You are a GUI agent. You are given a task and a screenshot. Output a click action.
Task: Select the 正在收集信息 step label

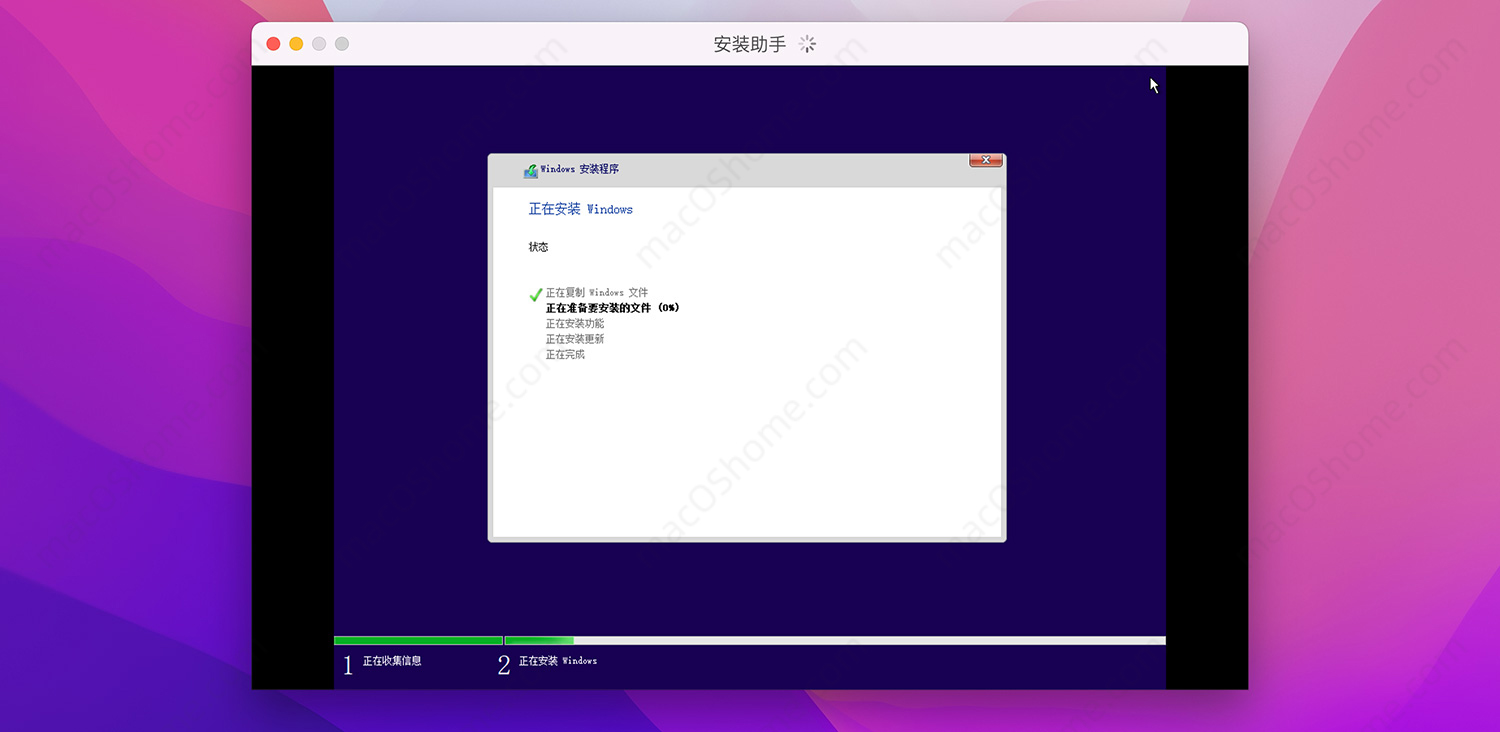tap(391, 660)
